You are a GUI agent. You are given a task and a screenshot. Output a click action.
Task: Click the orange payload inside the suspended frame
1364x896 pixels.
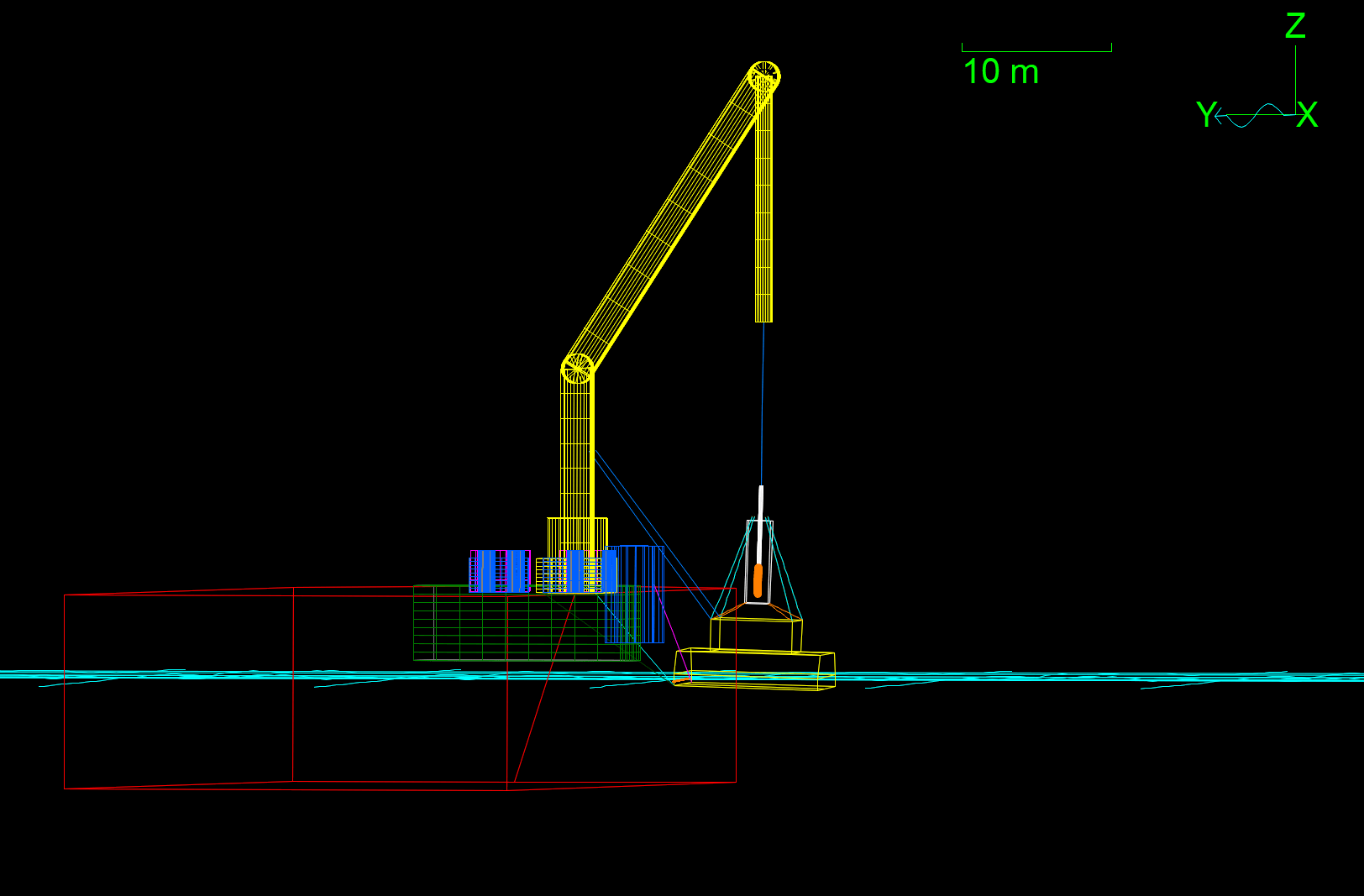(x=760, y=579)
